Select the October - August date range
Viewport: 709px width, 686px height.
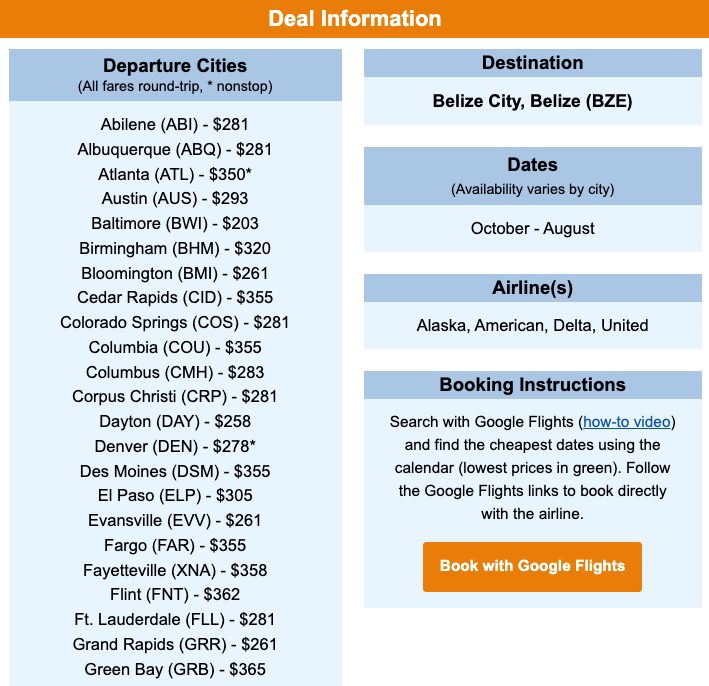(532, 228)
